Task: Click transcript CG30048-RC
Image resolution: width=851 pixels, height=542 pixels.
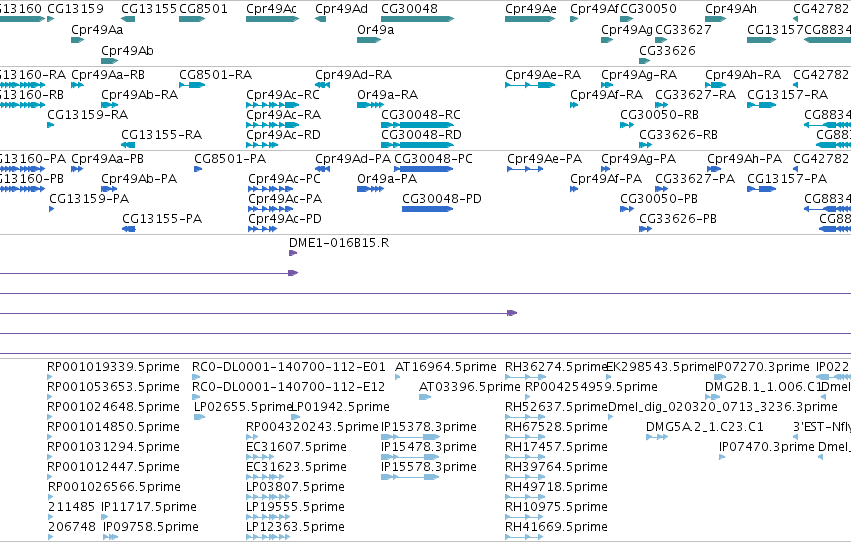Action: [417, 125]
